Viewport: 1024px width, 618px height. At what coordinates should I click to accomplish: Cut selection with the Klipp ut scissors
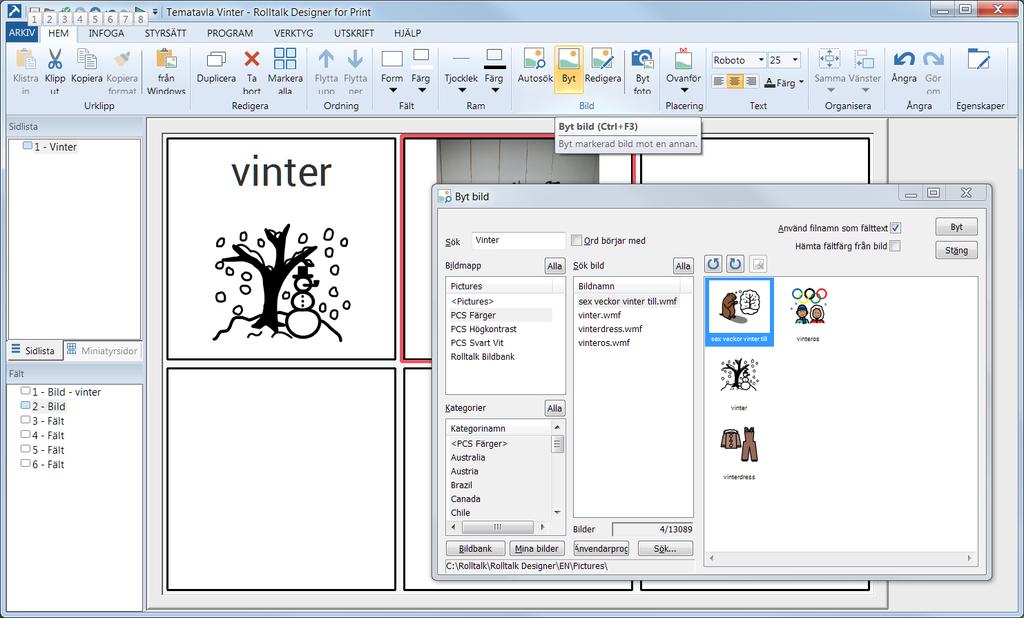point(55,70)
